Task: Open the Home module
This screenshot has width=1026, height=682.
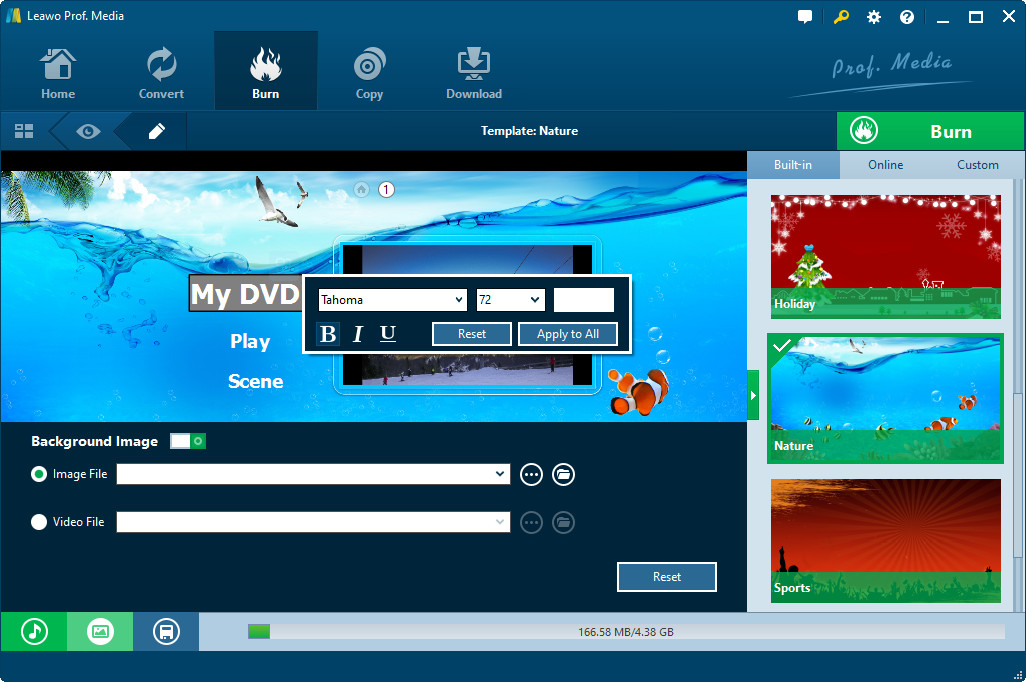Action: coord(58,73)
